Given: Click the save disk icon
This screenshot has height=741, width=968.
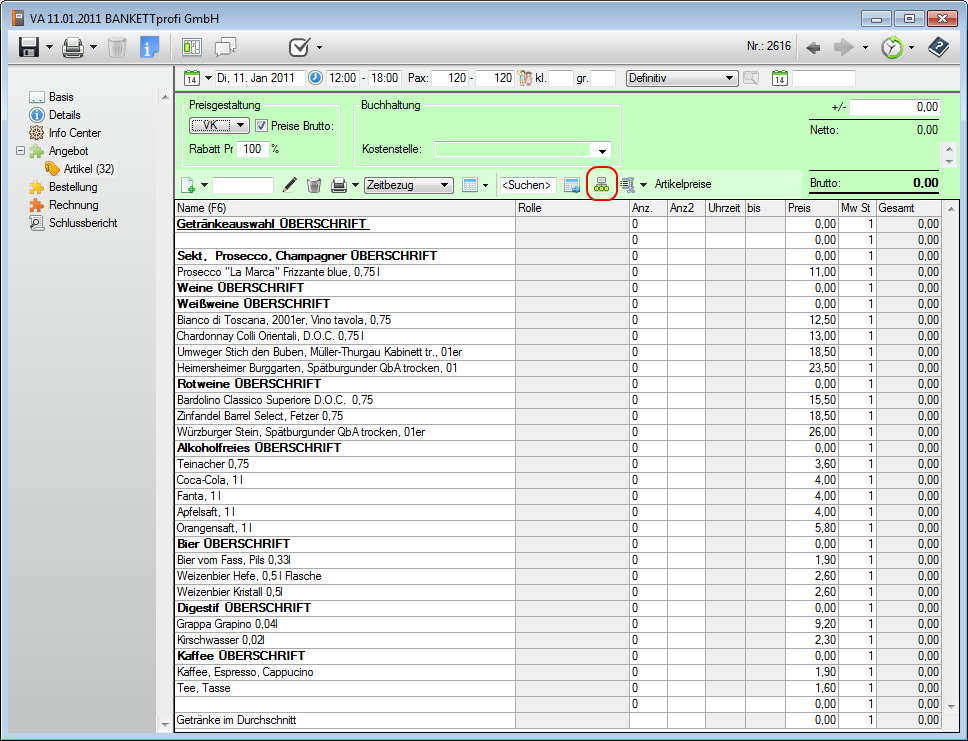Looking at the screenshot, I should 28,47.
